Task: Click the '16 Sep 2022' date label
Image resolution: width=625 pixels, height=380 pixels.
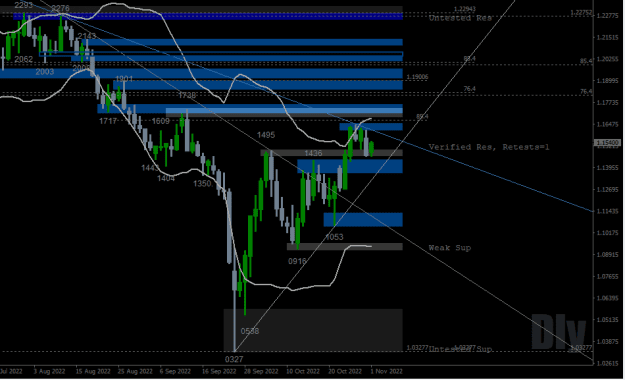Action: (x=219, y=371)
